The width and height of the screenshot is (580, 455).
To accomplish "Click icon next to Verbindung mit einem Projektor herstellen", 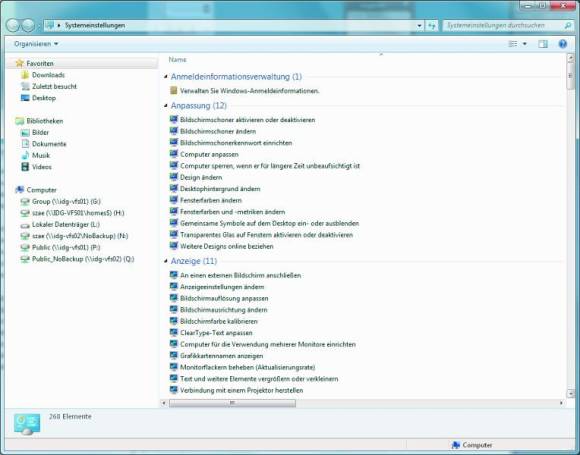I will pyautogui.click(x=173, y=389).
